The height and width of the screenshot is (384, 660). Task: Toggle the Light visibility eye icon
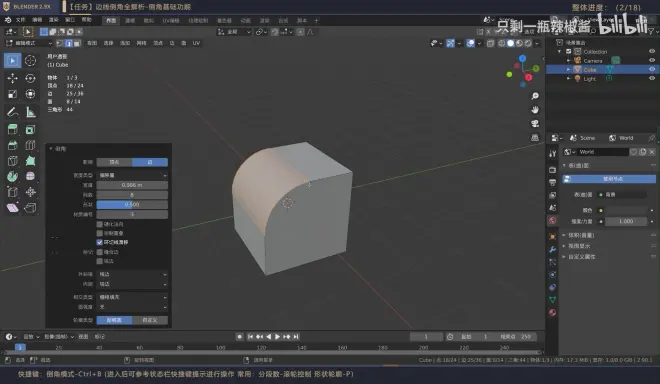tap(652, 78)
